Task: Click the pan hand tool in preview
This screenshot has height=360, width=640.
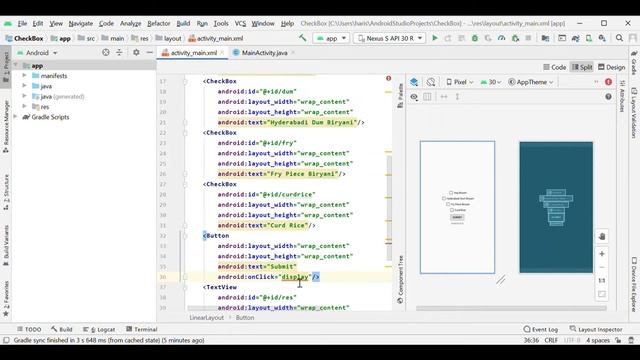Action: (x=602, y=236)
